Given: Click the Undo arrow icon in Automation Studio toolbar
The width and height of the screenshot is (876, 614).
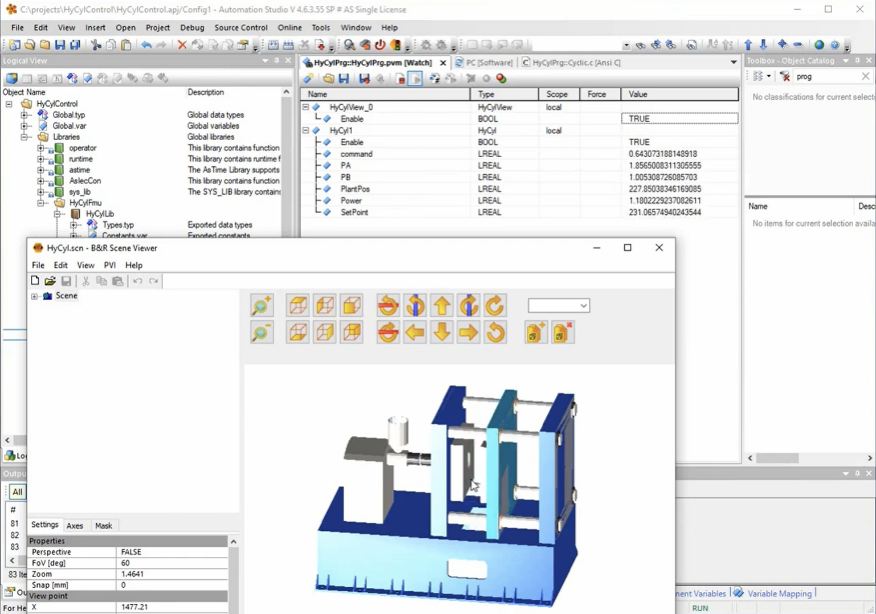Looking at the screenshot, I should [x=146, y=44].
